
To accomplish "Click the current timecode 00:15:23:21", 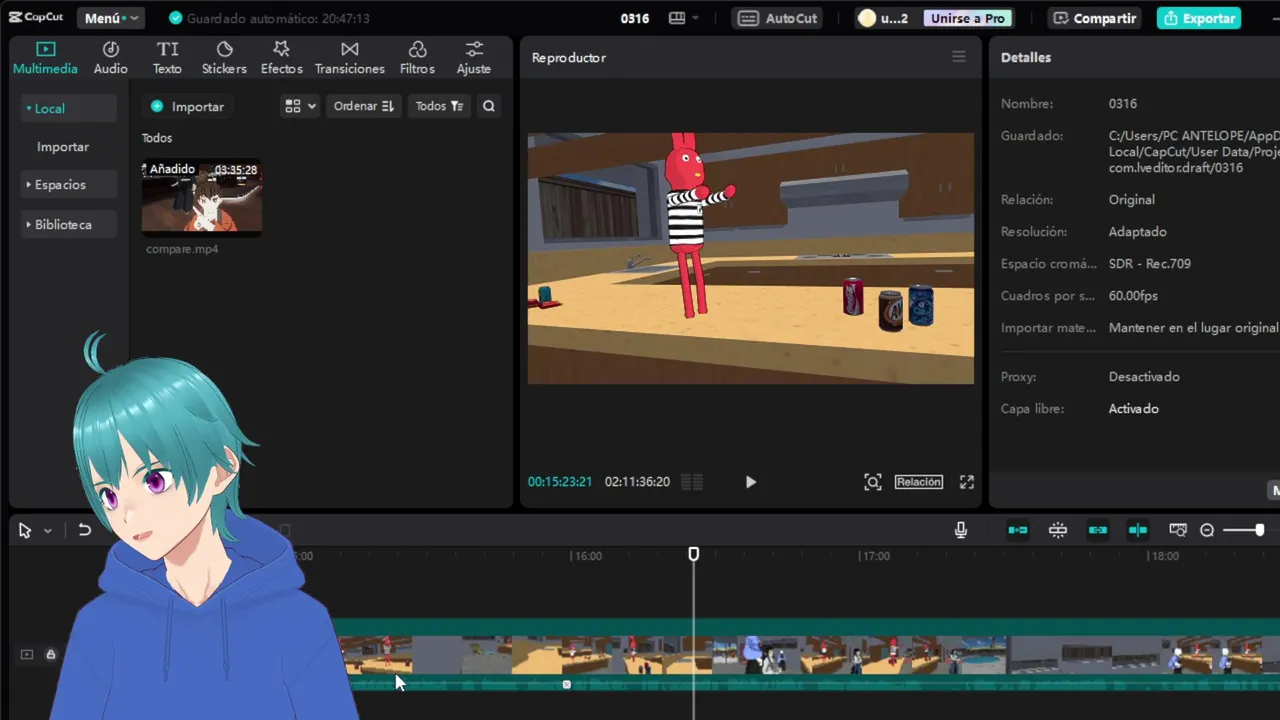I will (560, 482).
